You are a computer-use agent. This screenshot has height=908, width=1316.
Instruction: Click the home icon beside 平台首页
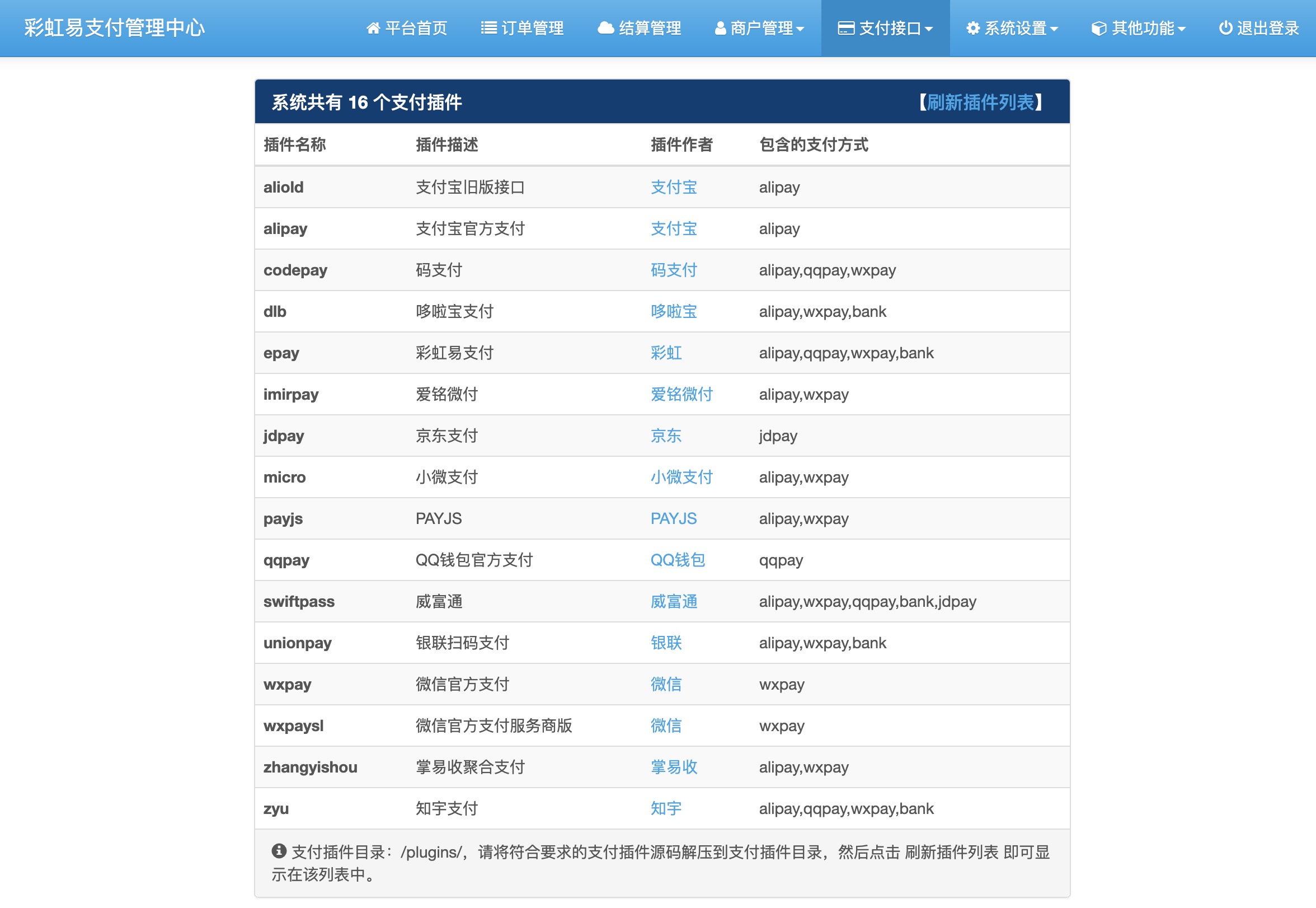coord(373,28)
